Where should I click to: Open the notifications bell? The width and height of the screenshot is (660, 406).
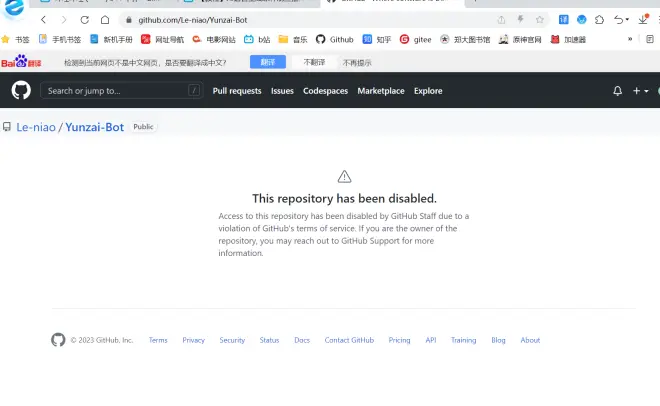click(617, 91)
